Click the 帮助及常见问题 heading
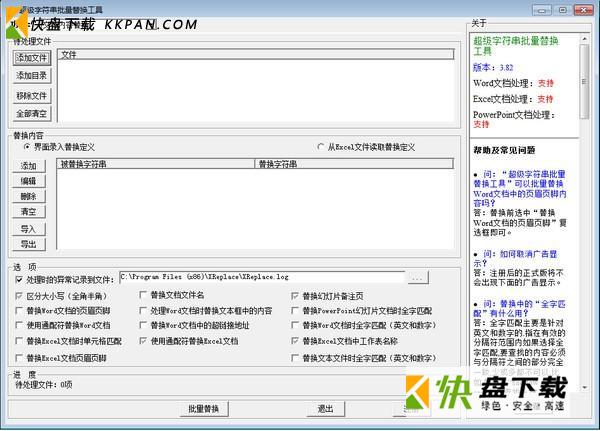Screen dimensions: 600x431 (504, 150)
